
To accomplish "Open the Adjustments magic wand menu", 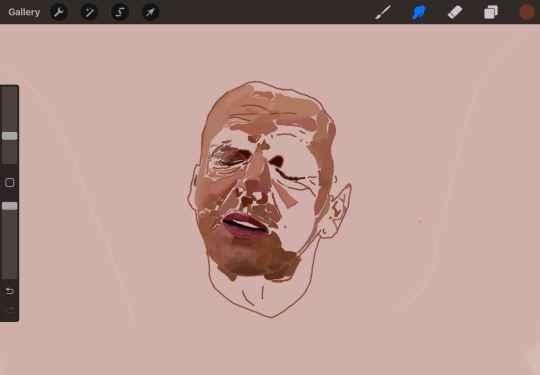I will pyautogui.click(x=89, y=12).
